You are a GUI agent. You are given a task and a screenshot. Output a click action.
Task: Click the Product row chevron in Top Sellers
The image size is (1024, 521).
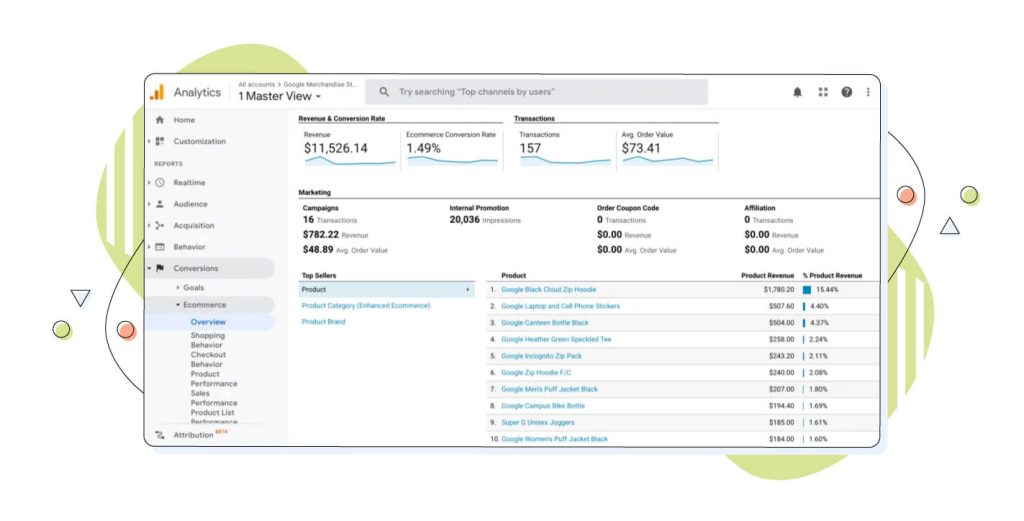click(x=468, y=289)
